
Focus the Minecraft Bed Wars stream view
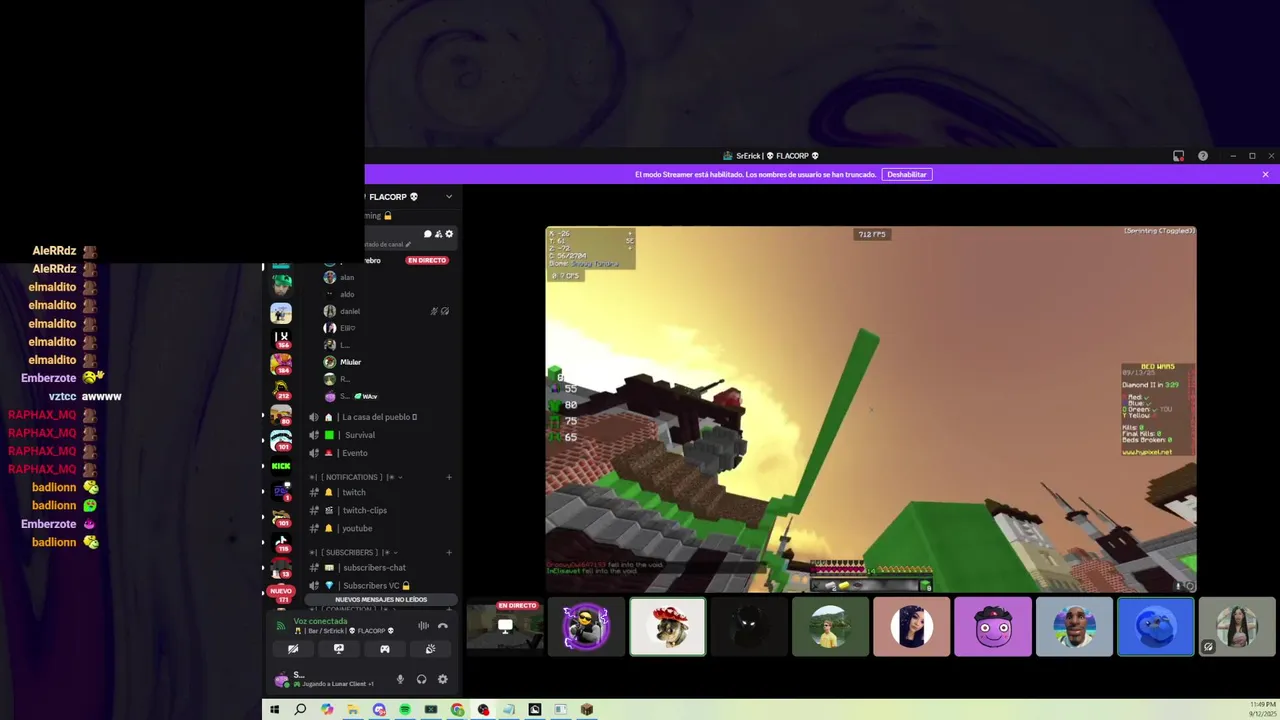(x=871, y=409)
